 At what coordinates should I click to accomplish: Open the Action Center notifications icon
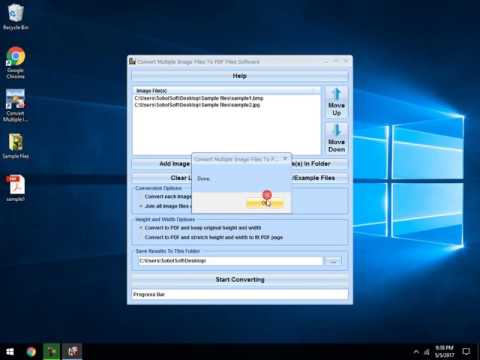466,352
